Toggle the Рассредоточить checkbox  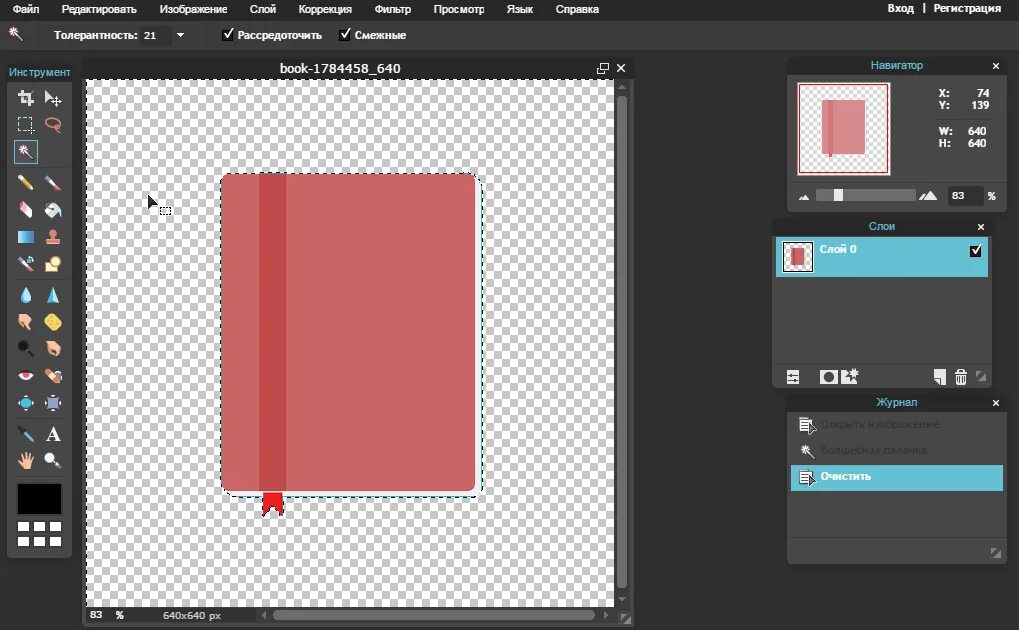click(227, 34)
